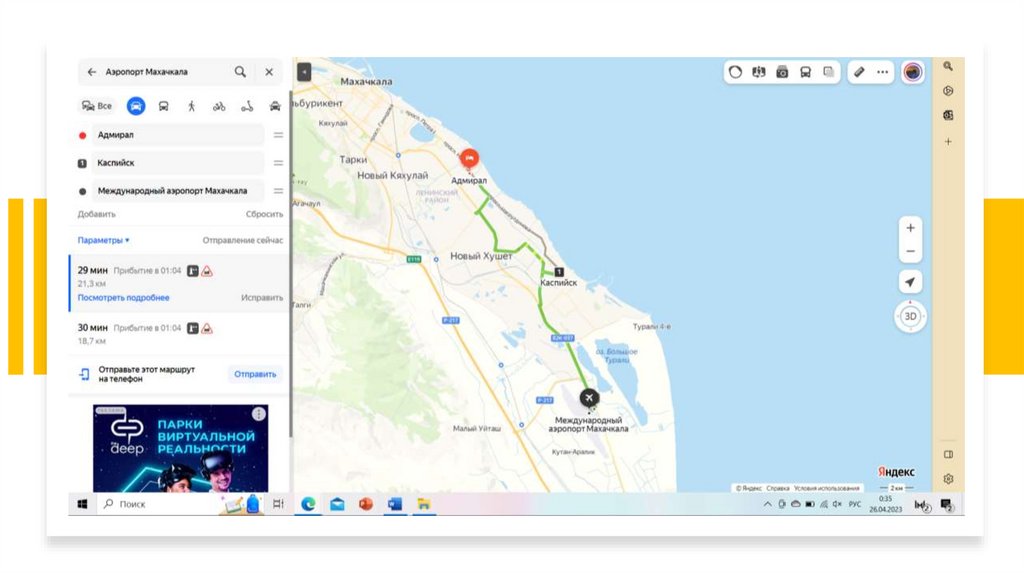Select the car route mode icon
The height and width of the screenshot is (574, 1024).
pyautogui.click(x=135, y=106)
